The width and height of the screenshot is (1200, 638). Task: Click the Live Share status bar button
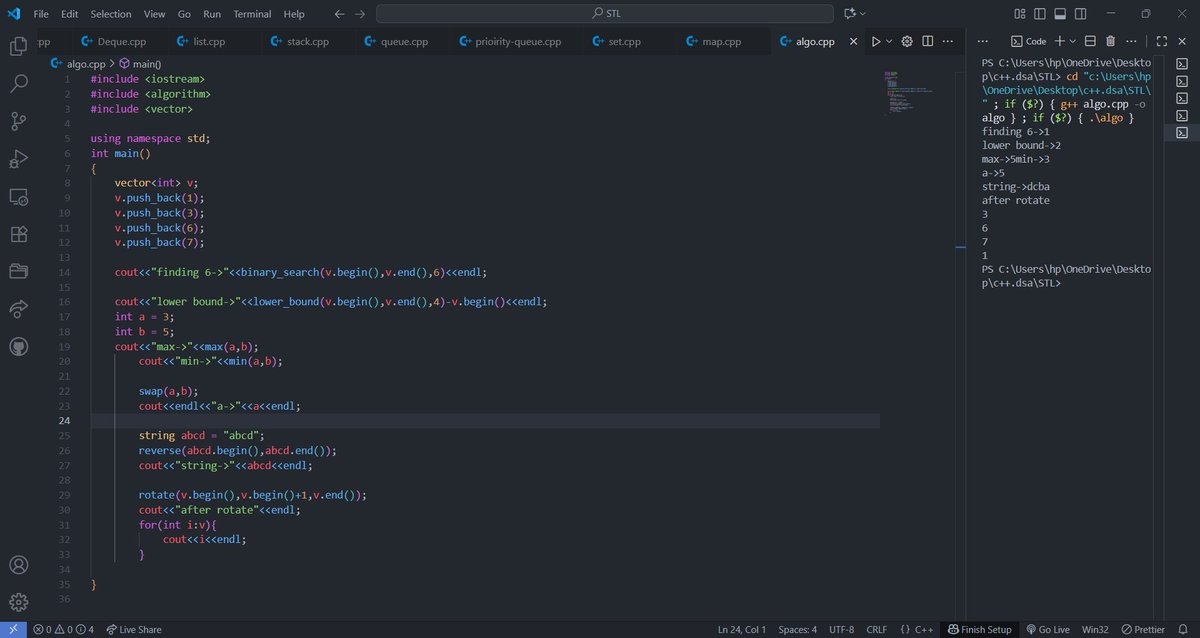(133, 630)
